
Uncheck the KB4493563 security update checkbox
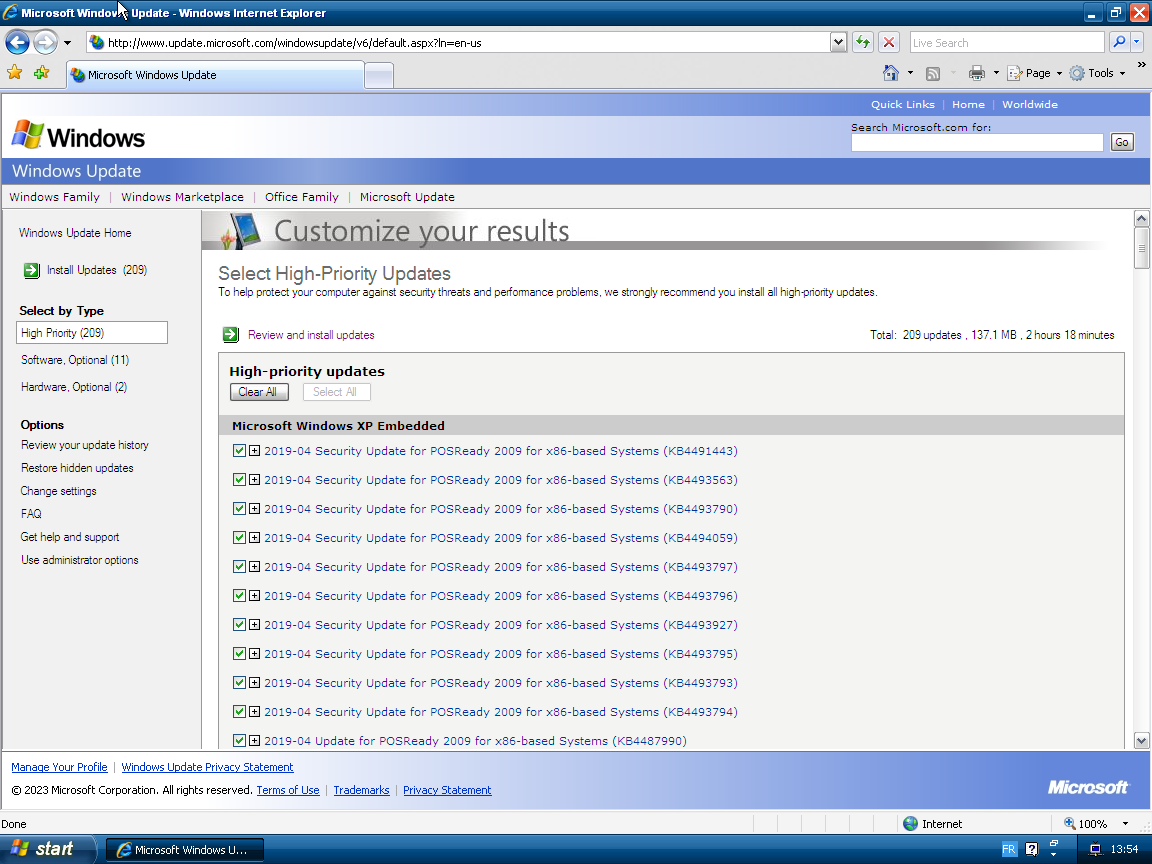click(240, 480)
